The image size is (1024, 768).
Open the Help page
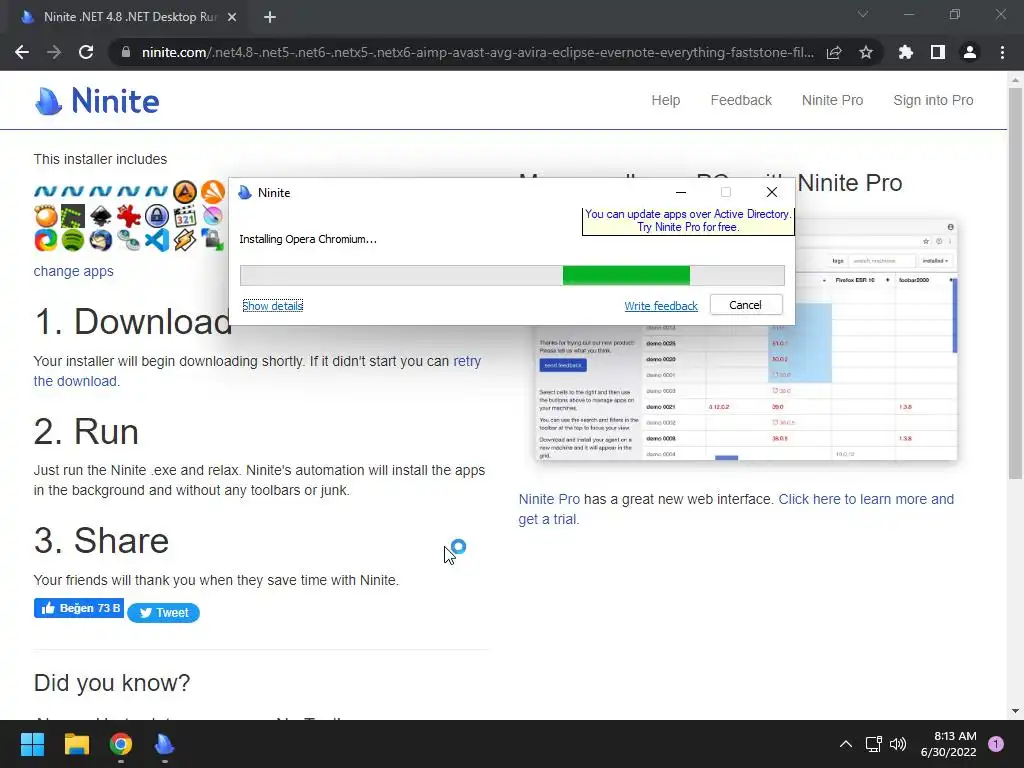coord(665,101)
